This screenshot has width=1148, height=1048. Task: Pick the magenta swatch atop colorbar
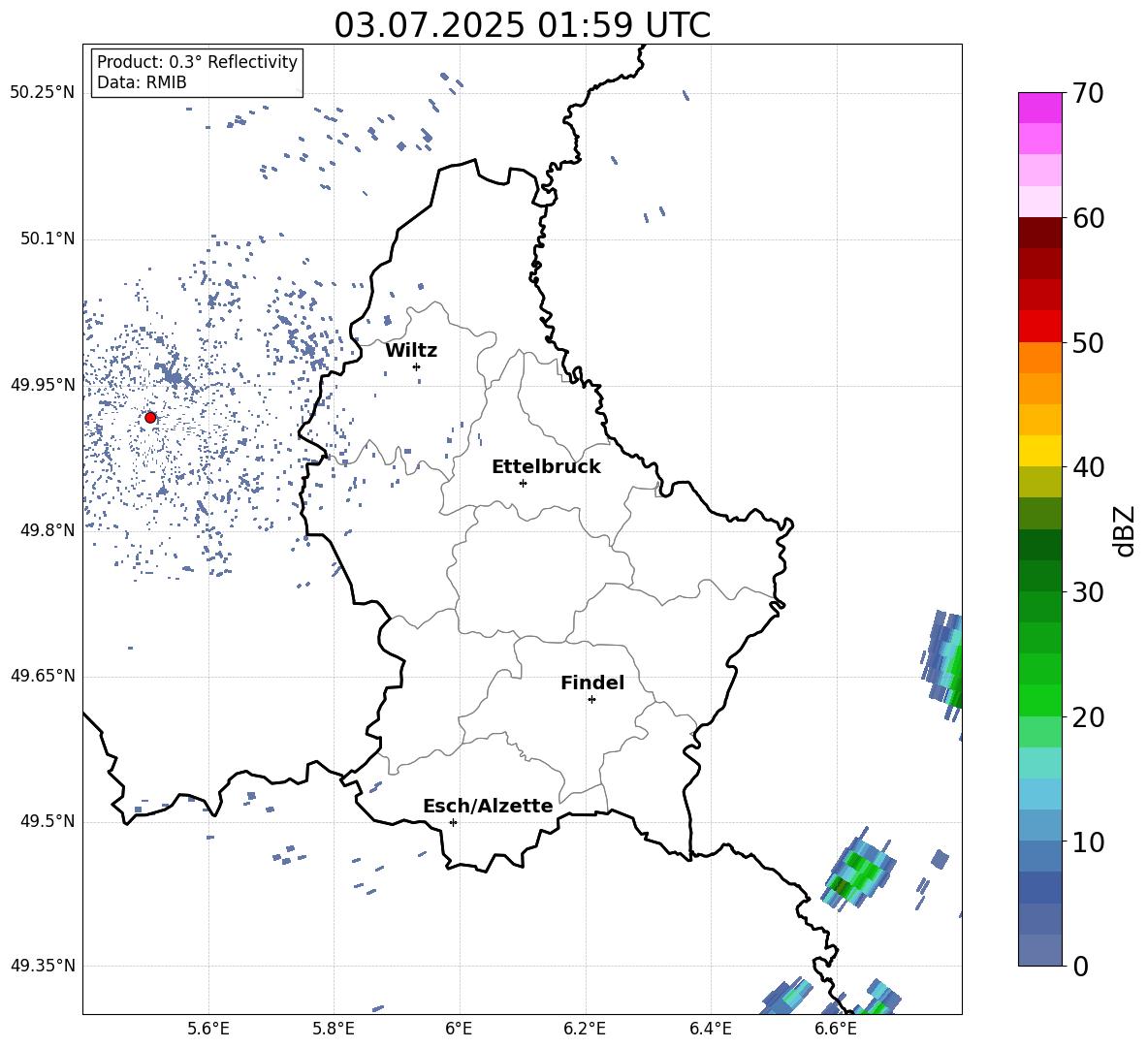pos(1039,108)
